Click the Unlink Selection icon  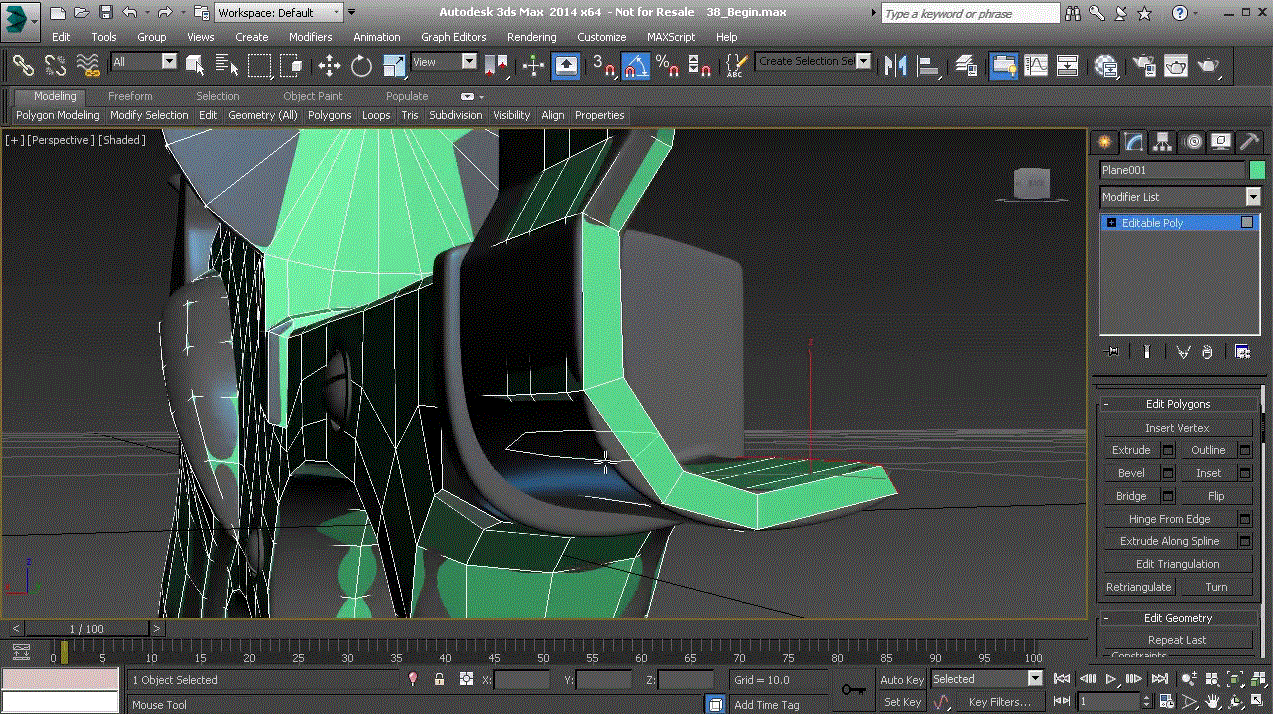tap(56, 66)
